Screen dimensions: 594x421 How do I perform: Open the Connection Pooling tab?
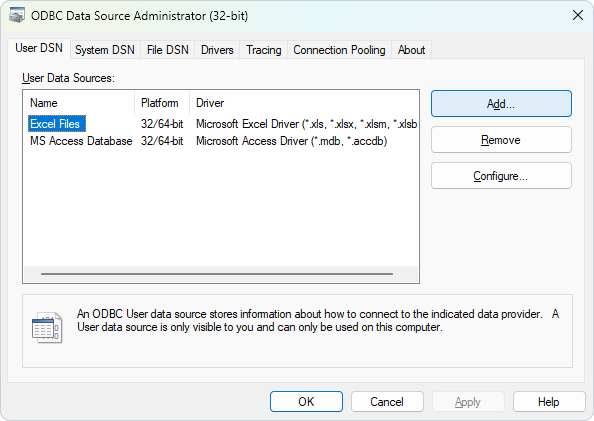[339, 50]
